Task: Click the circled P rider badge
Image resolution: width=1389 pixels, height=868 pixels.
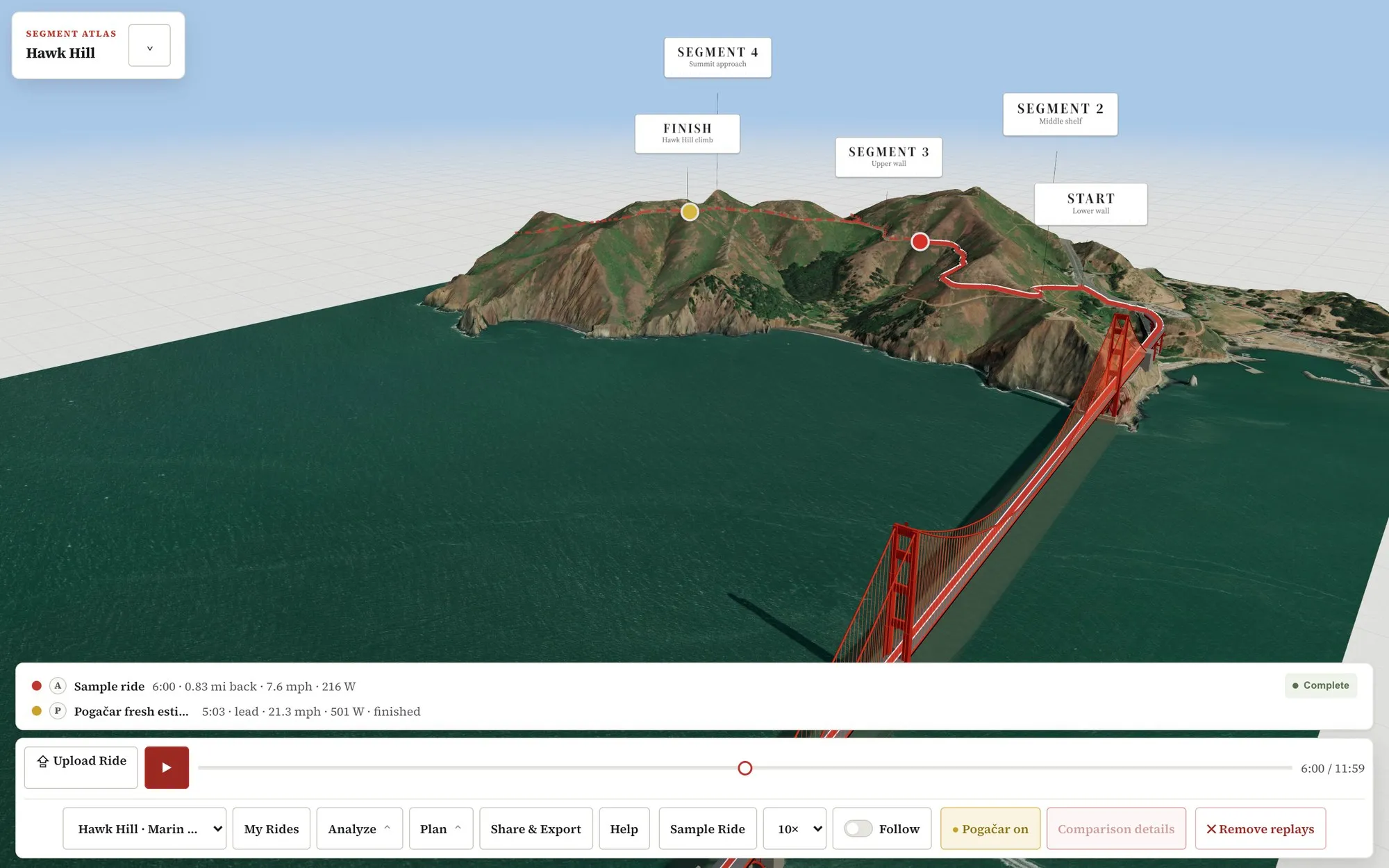Action: coord(58,711)
